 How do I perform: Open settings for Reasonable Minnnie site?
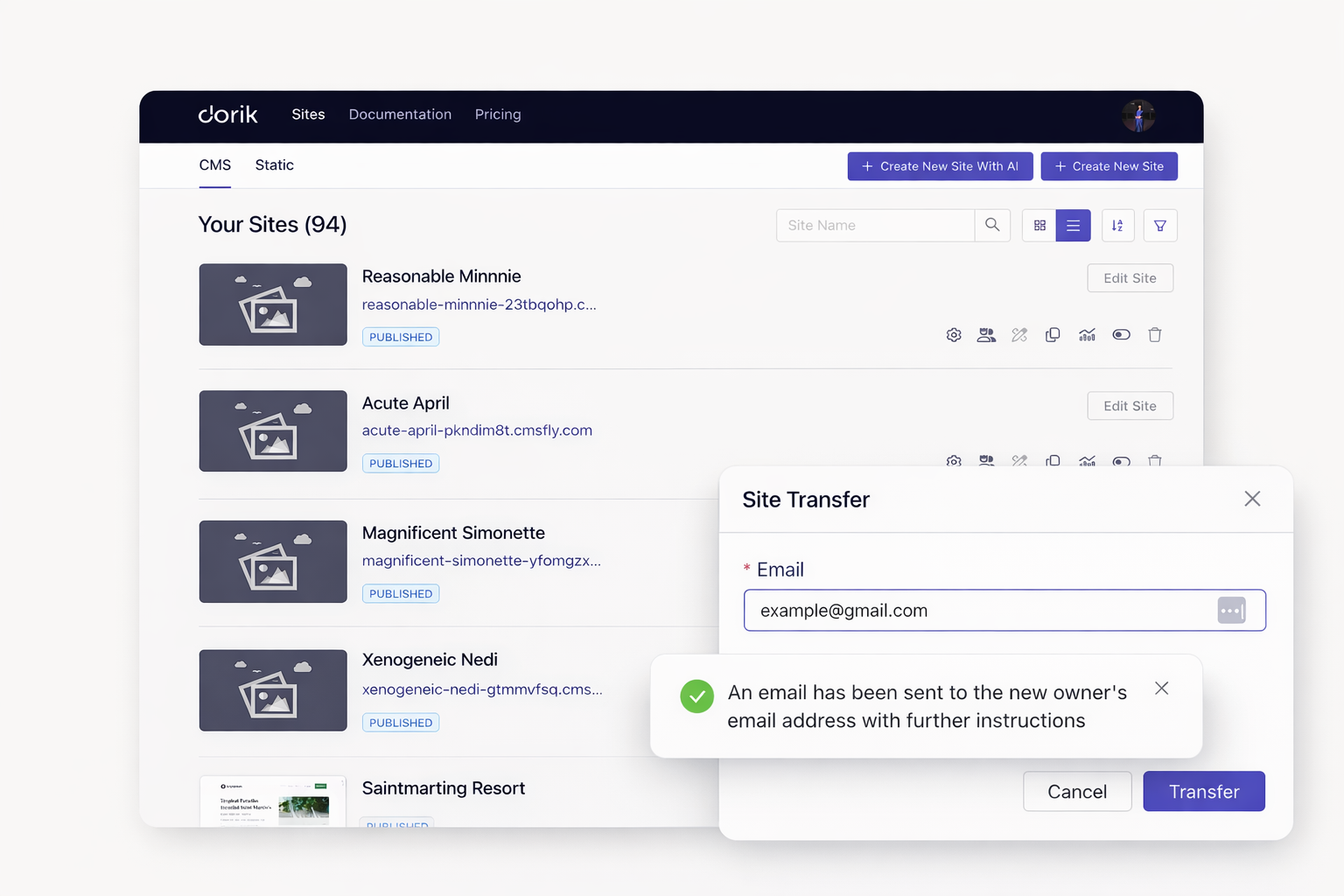click(954, 335)
